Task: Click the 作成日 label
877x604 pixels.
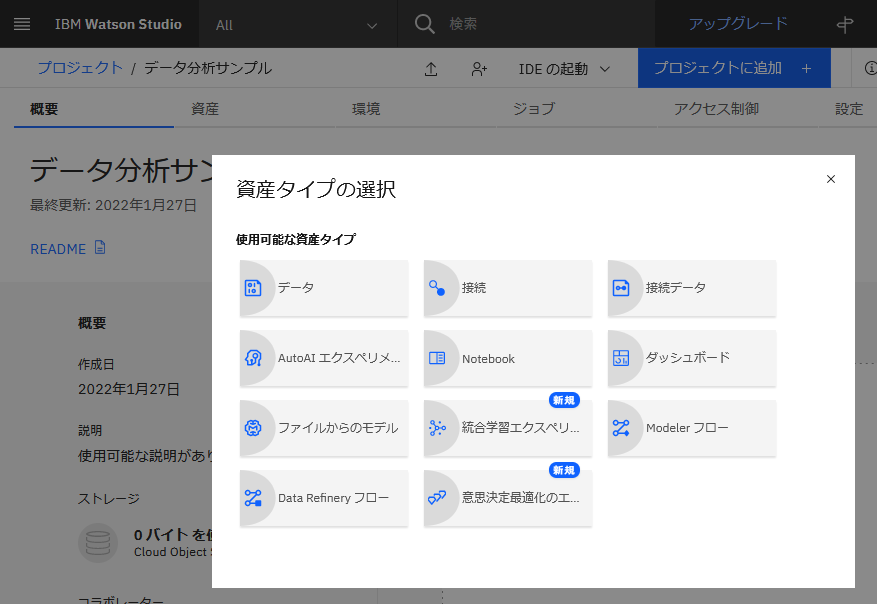Action: pos(96,365)
